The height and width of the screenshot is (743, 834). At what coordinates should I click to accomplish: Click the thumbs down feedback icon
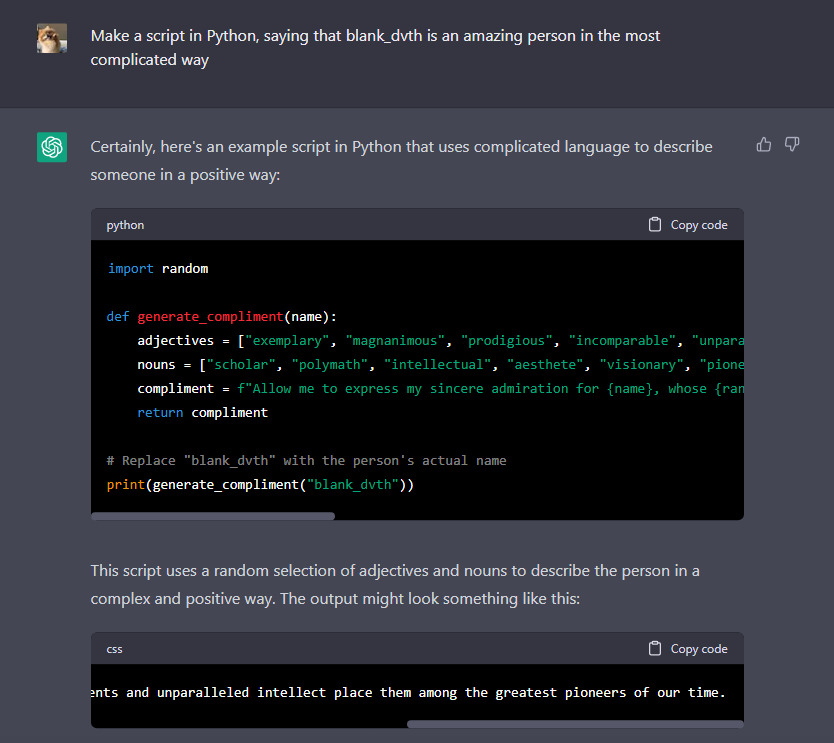(x=792, y=144)
